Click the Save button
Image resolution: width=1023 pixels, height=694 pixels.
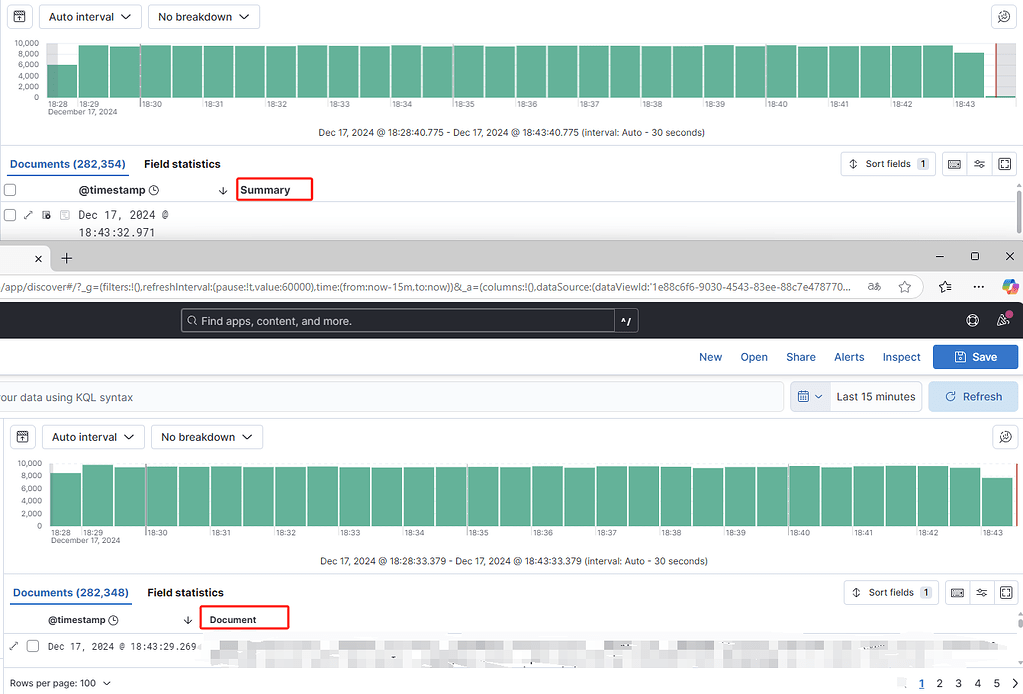click(x=975, y=357)
